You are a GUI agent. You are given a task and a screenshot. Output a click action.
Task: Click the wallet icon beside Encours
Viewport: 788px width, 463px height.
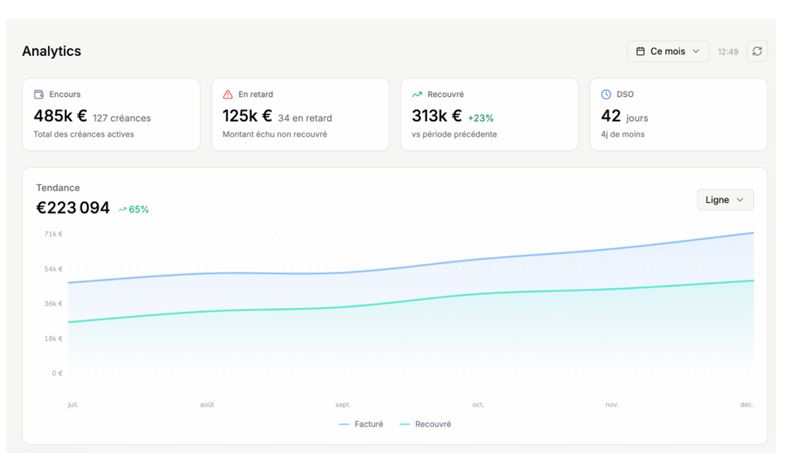pyautogui.click(x=39, y=94)
